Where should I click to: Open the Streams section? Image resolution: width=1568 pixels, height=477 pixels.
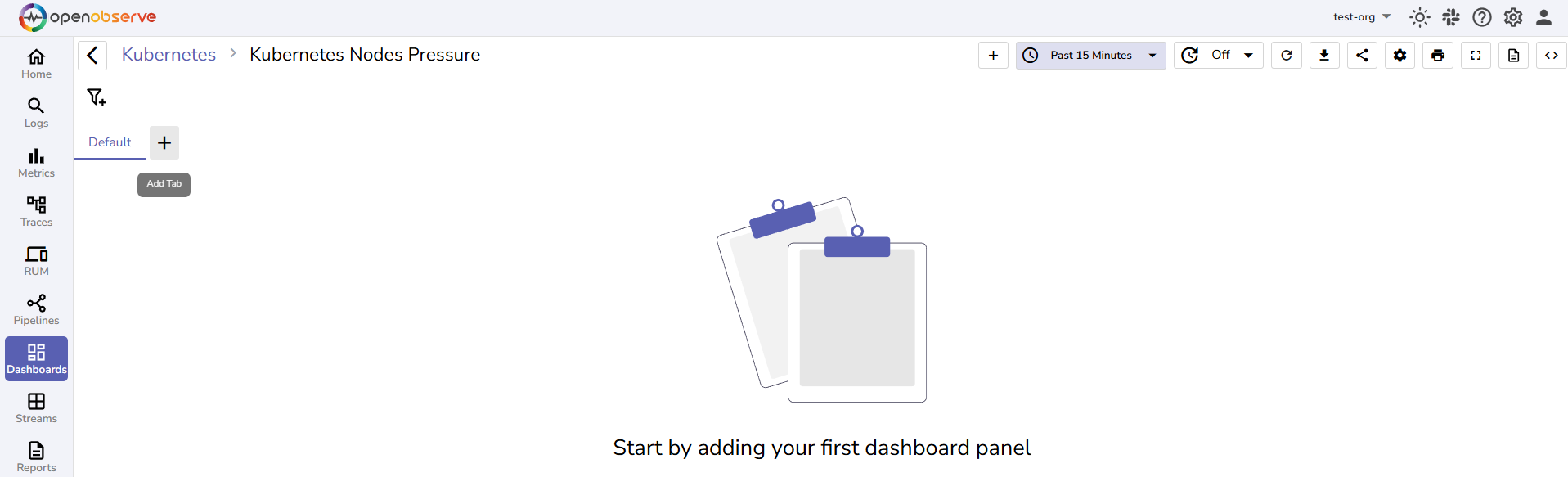[35, 407]
